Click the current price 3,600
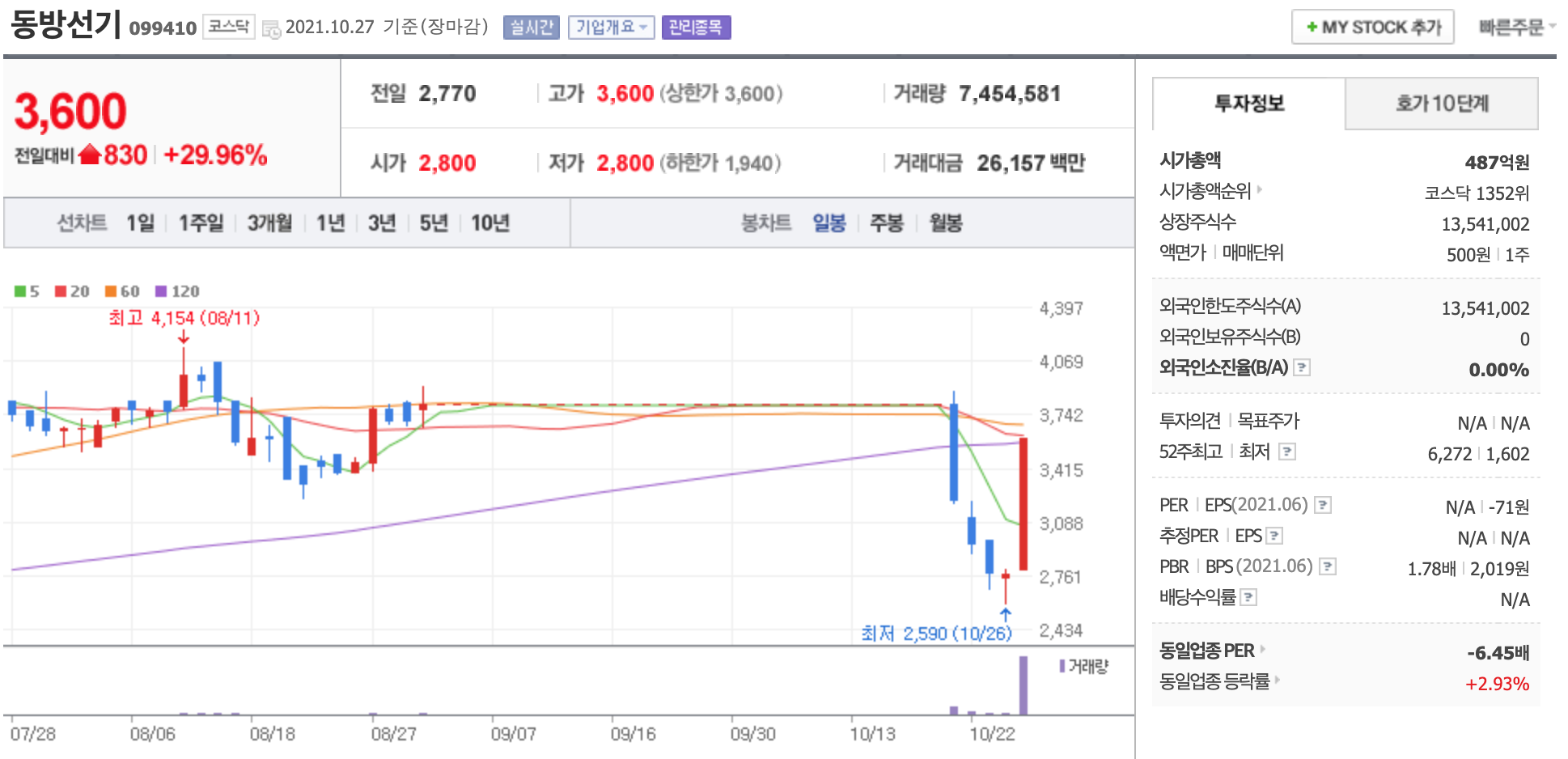 pos(70,111)
